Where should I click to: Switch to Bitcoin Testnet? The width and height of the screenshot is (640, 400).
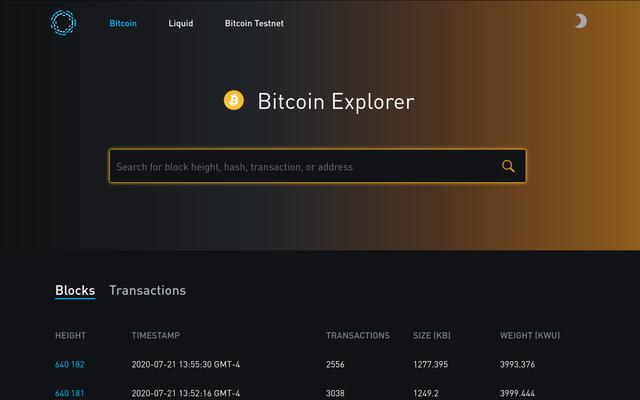(254, 24)
